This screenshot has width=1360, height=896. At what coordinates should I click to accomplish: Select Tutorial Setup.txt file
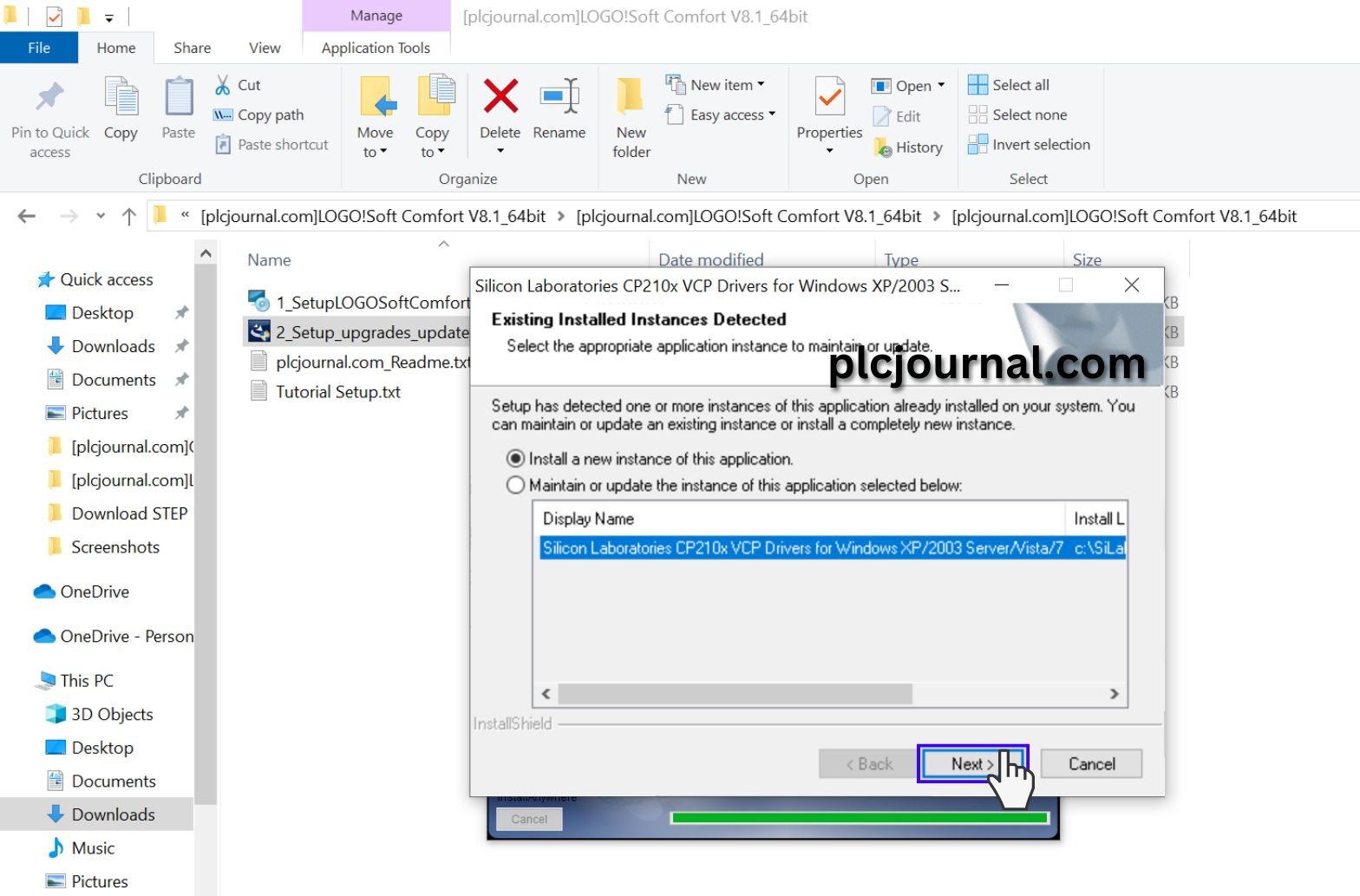[x=325, y=392]
